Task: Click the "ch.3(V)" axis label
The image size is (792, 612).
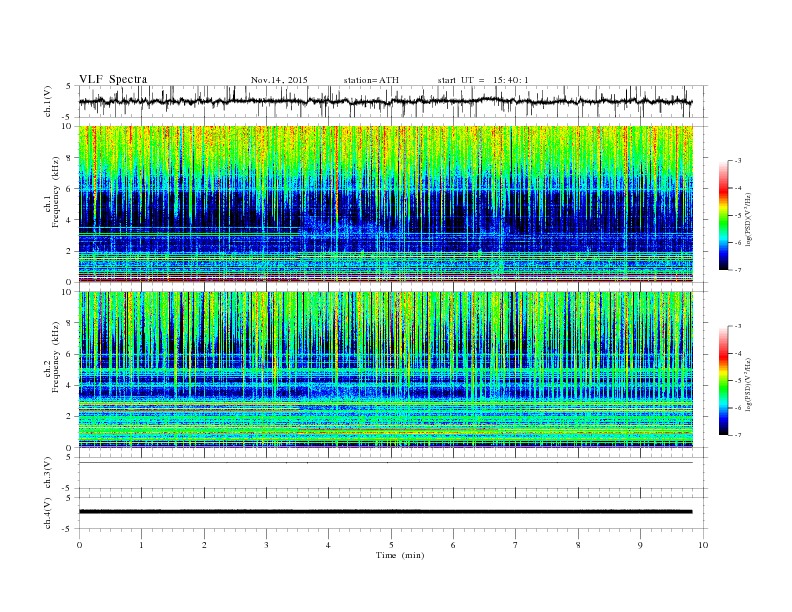Action: (x=48, y=473)
